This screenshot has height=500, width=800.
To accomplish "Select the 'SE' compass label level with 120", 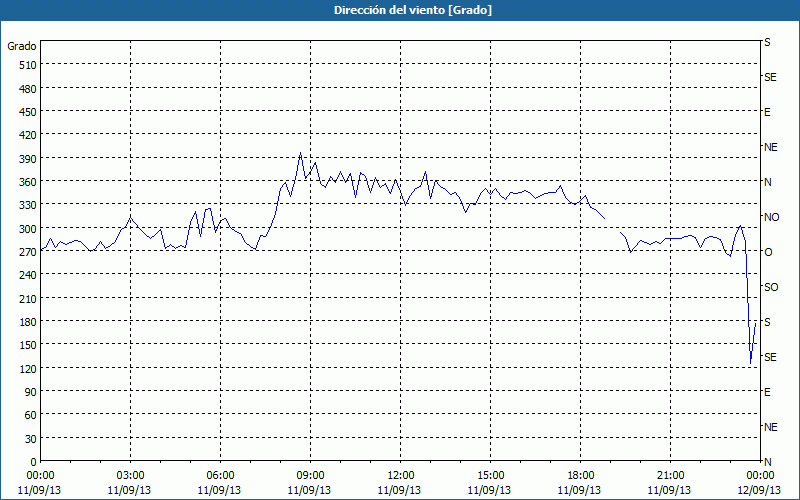I will pyautogui.click(x=770, y=357).
